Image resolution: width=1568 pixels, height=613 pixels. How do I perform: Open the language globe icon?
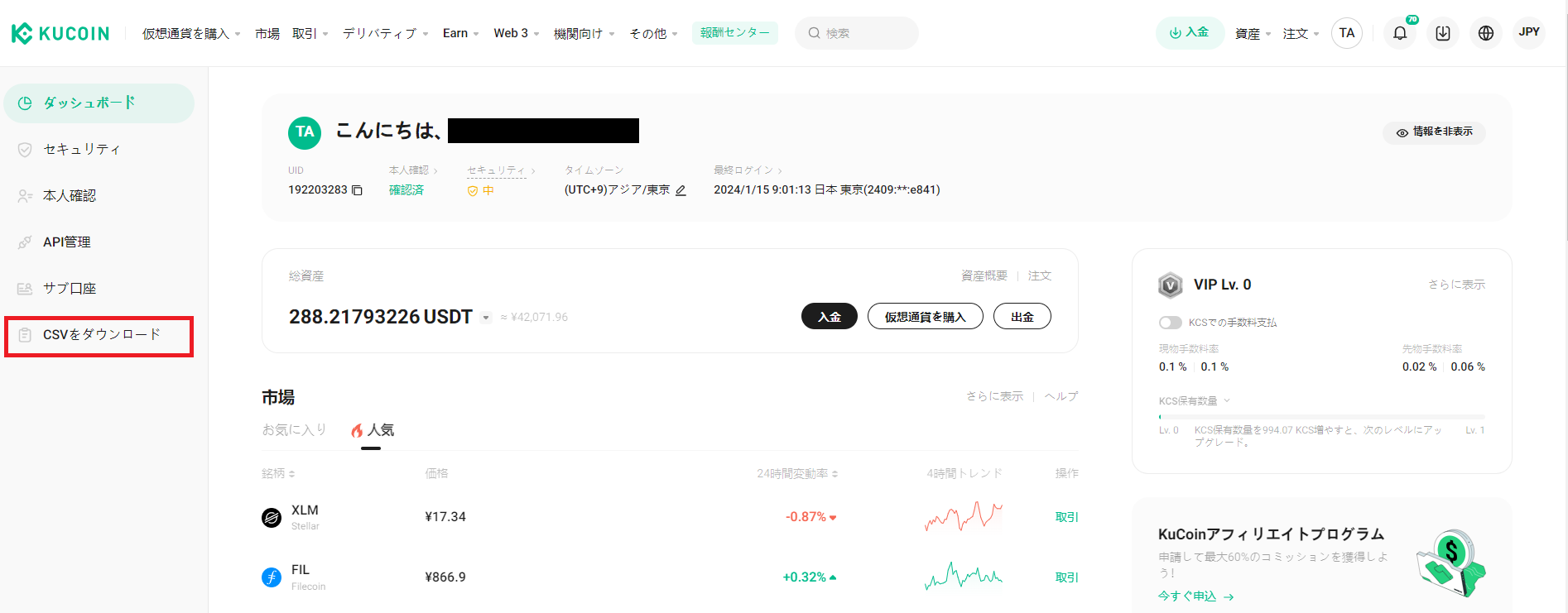point(1486,33)
